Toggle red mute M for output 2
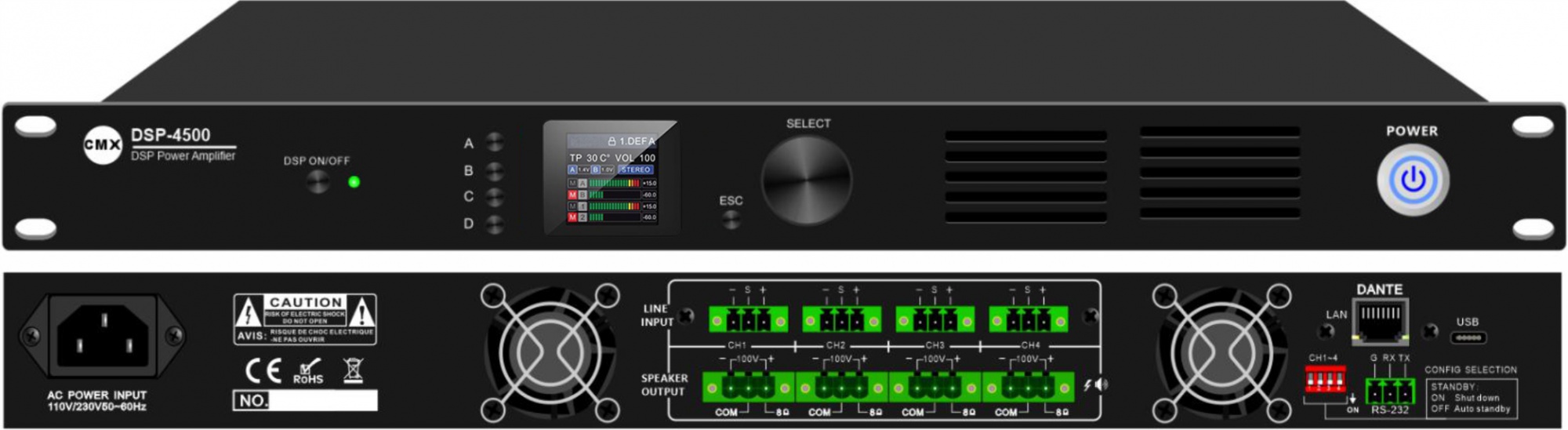1568x430 pixels. [x=573, y=217]
